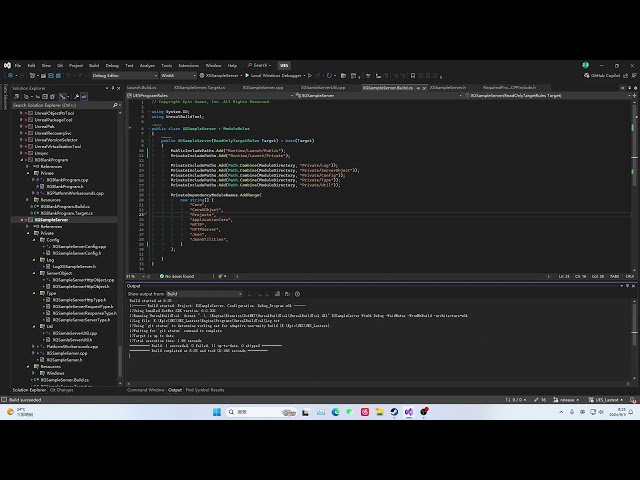Click the output timestamp clock icon
Screen dimensions: 640x480
(298, 294)
